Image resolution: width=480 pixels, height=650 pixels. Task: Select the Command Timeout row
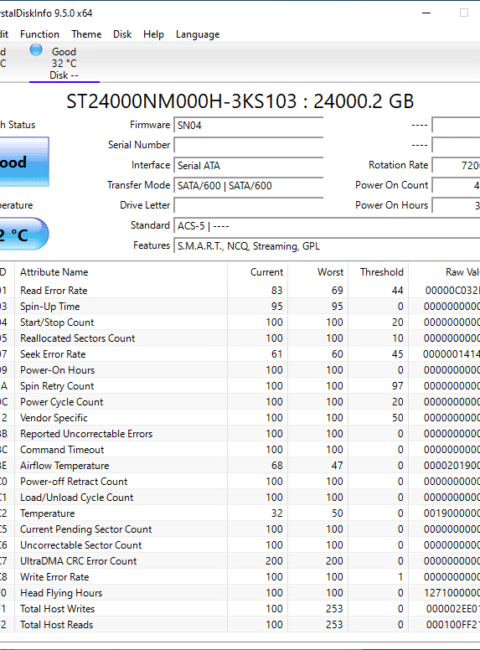(x=240, y=449)
